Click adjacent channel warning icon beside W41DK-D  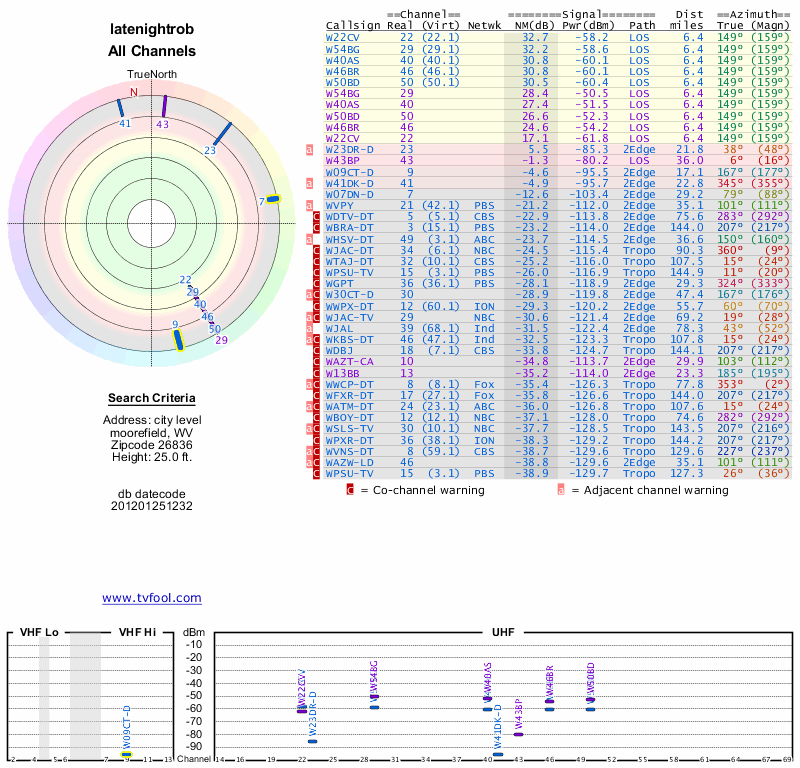point(310,183)
